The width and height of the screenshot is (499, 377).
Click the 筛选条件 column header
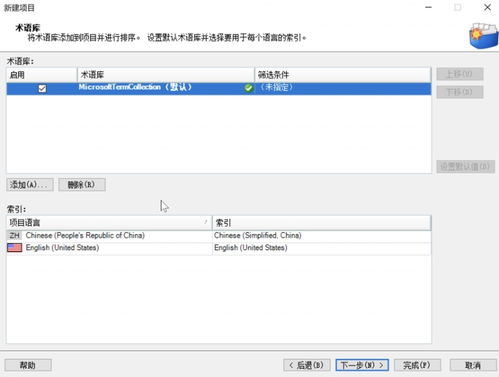coord(343,75)
